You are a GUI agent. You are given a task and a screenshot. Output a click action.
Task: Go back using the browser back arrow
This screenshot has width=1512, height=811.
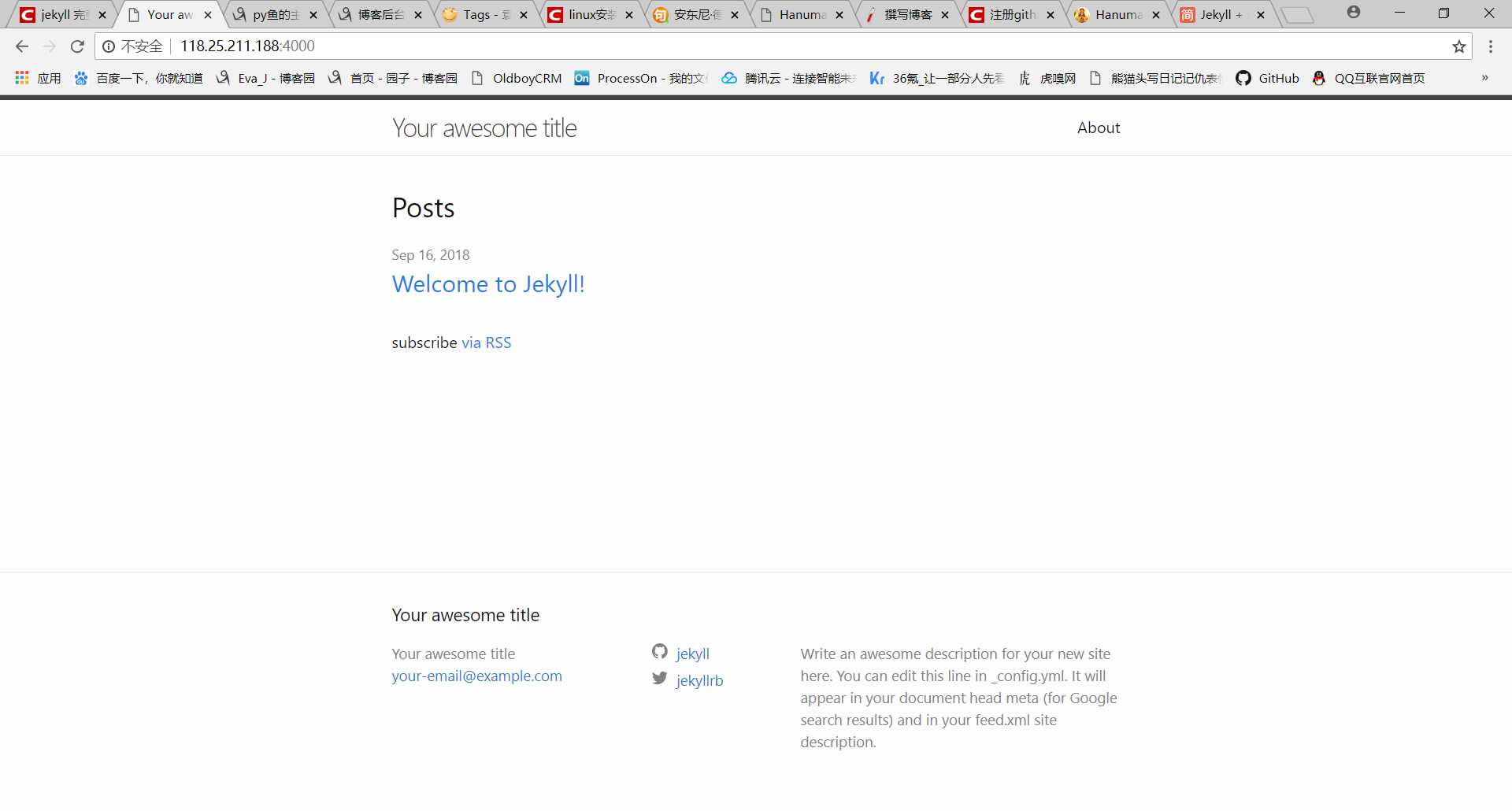pyautogui.click(x=22, y=46)
